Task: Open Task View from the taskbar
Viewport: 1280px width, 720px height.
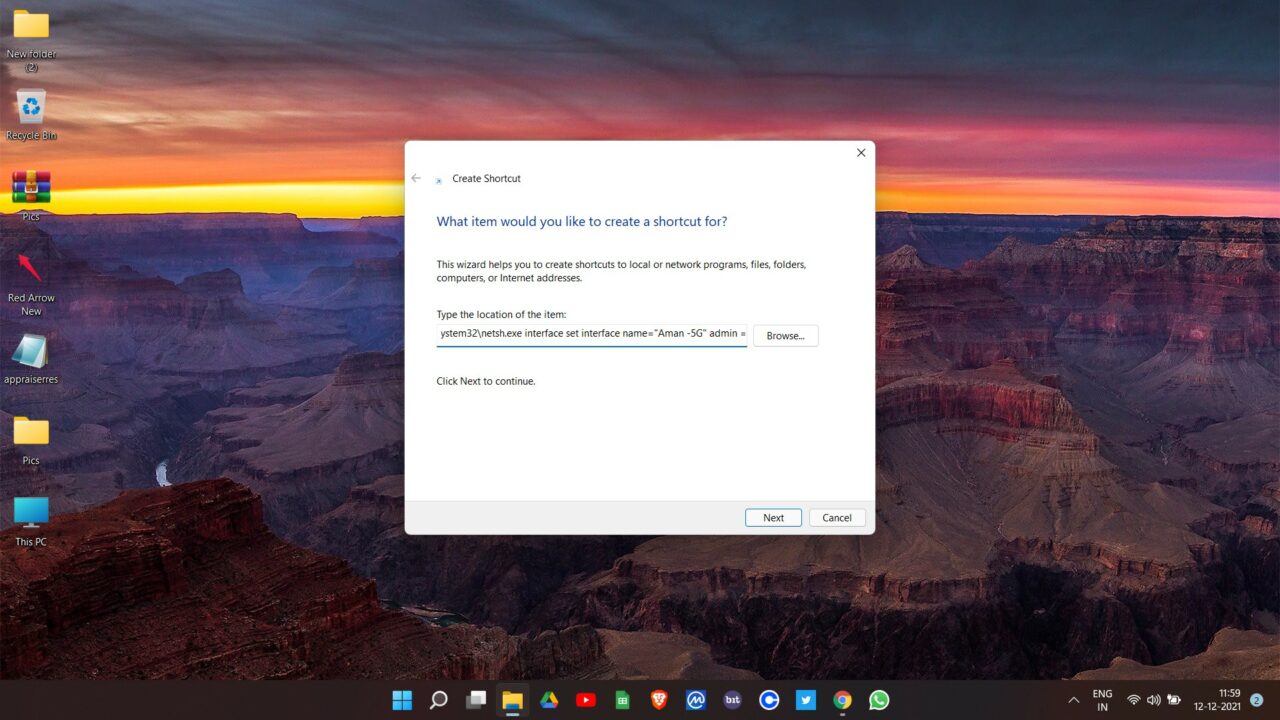Action: [476, 700]
